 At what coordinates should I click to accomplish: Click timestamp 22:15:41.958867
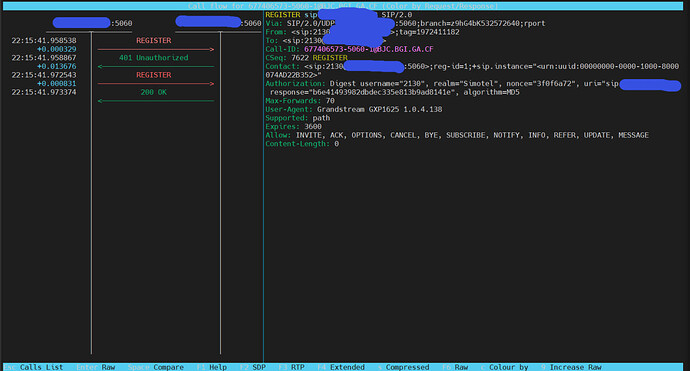click(x=44, y=58)
